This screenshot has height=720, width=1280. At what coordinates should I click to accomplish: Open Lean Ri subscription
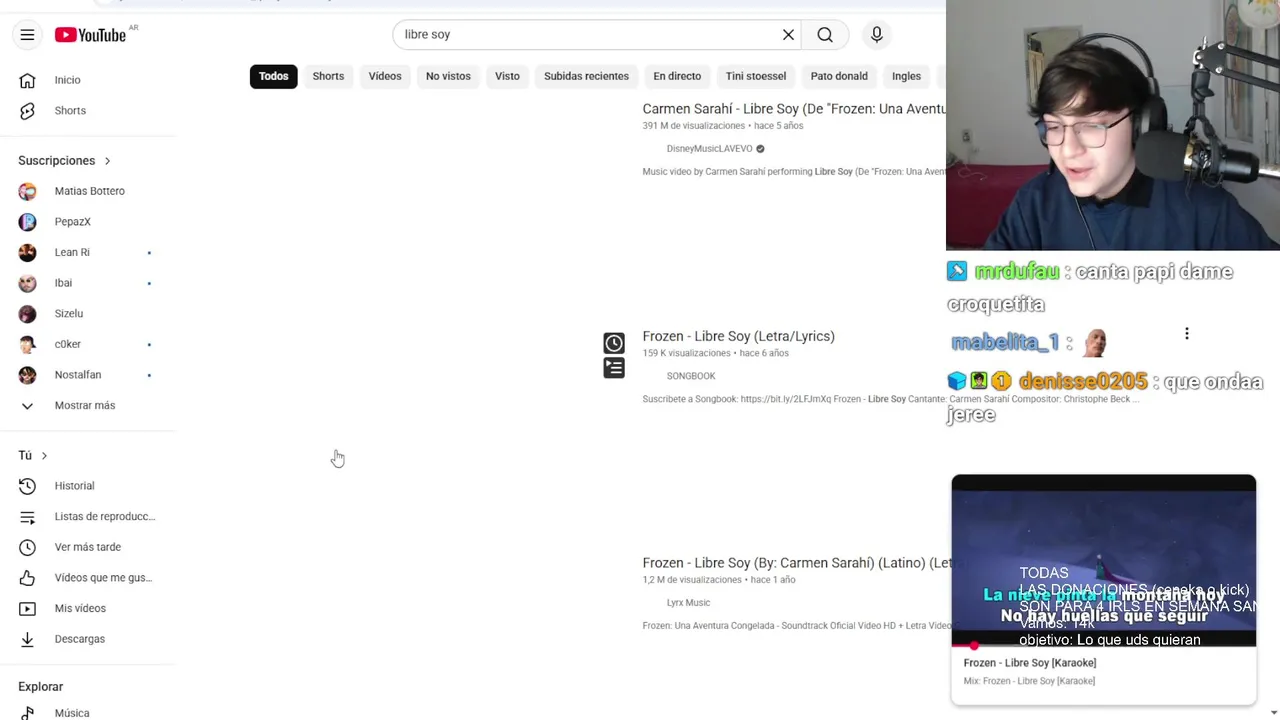point(72,253)
